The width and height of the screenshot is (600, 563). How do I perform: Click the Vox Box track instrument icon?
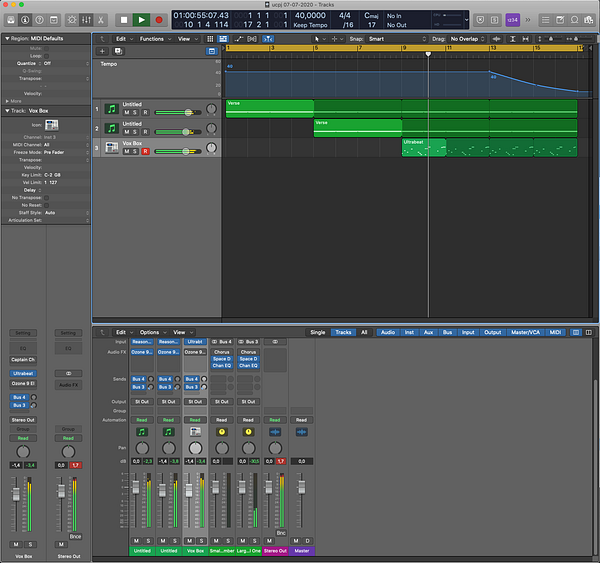click(112, 147)
